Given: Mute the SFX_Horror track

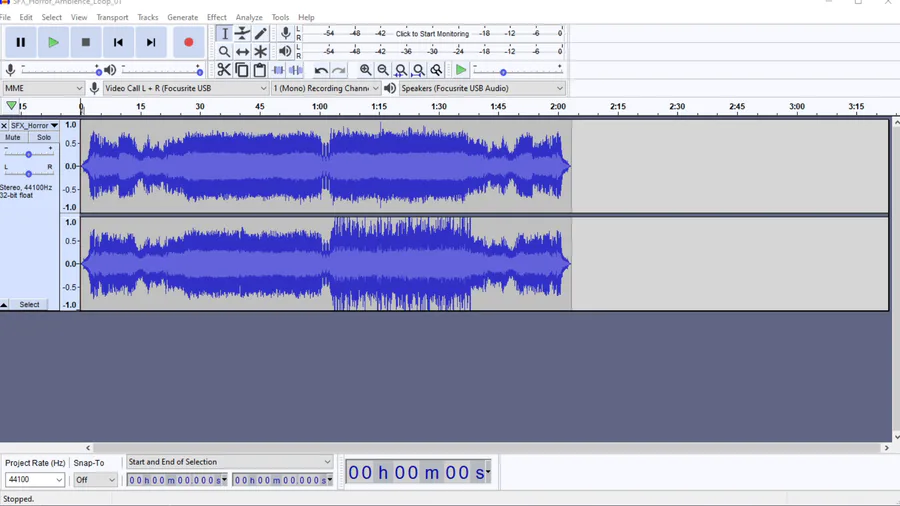Looking at the screenshot, I should click(x=13, y=138).
